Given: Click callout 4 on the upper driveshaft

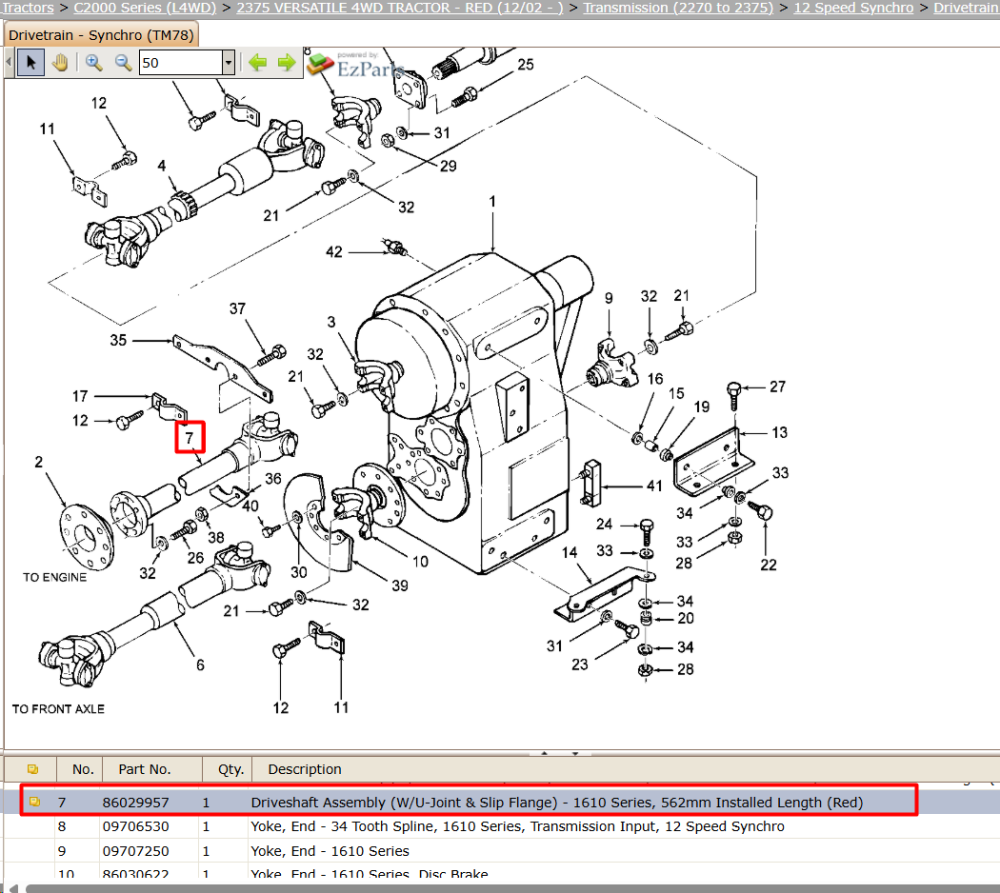Looking at the screenshot, I should pyautogui.click(x=162, y=166).
